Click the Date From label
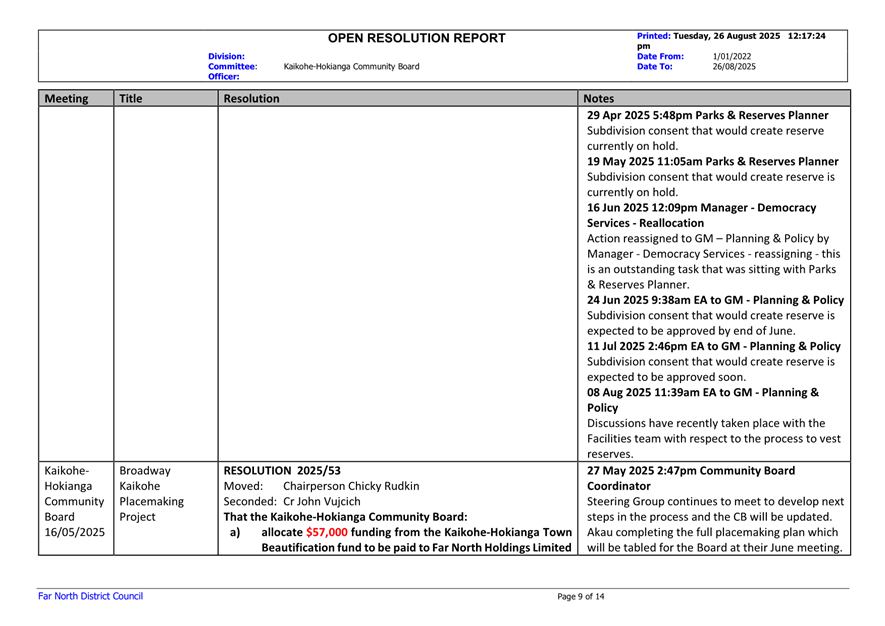This screenshot has height=626, width=885. (x=660, y=56)
